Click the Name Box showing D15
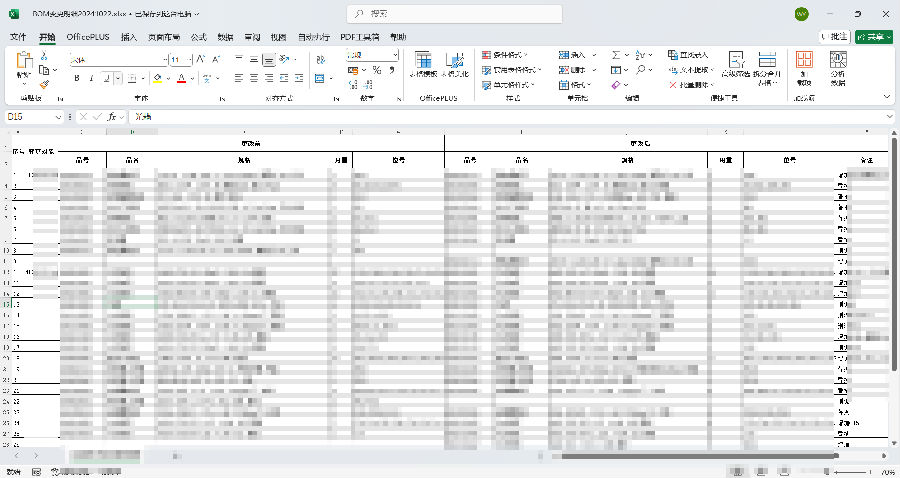The height and width of the screenshot is (478, 900). coord(30,117)
